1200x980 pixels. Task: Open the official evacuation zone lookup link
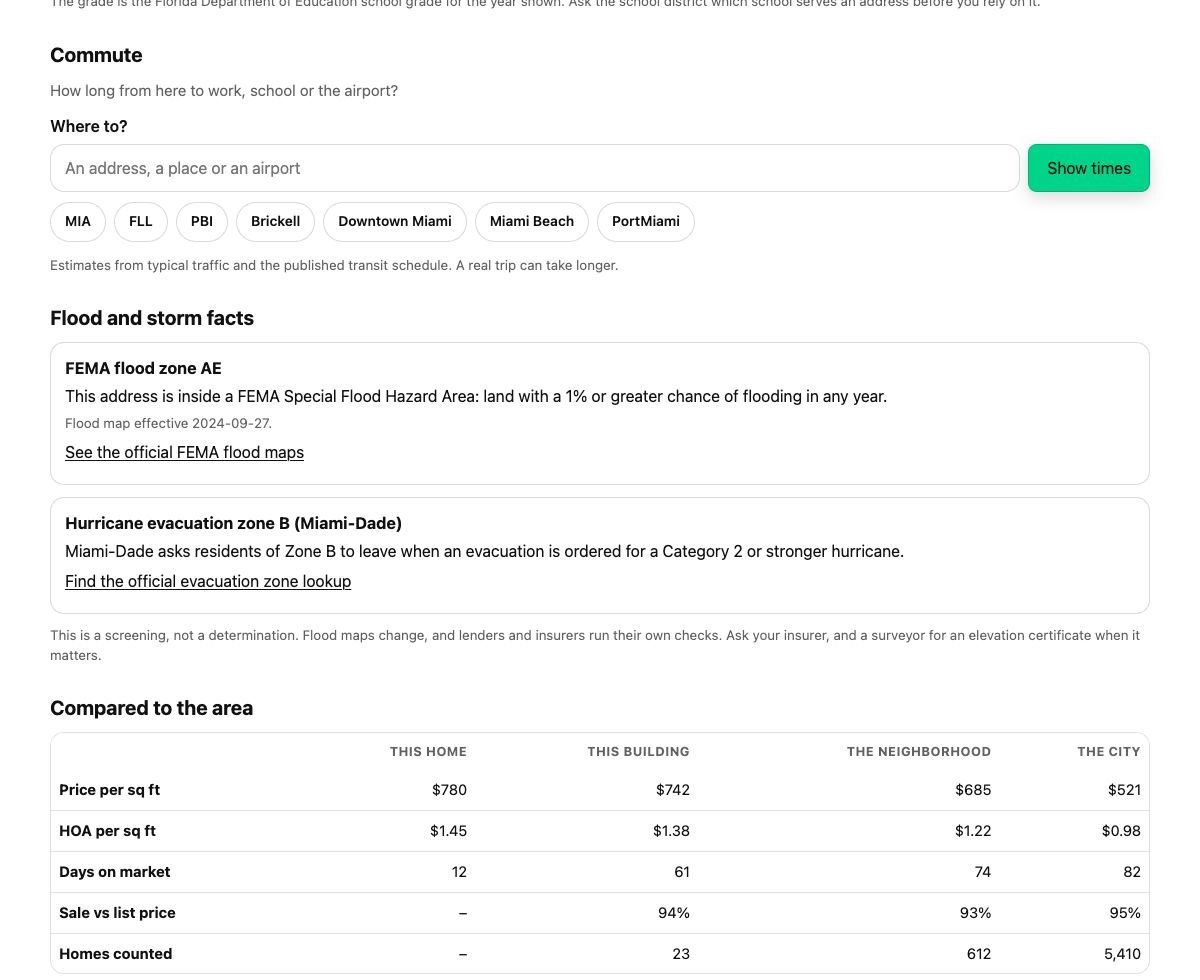(208, 581)
